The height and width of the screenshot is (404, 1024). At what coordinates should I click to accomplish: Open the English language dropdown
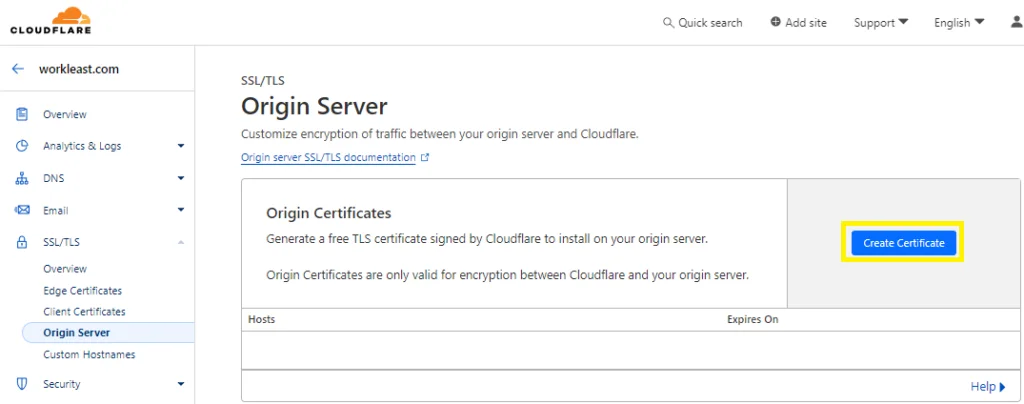(959, 23)
